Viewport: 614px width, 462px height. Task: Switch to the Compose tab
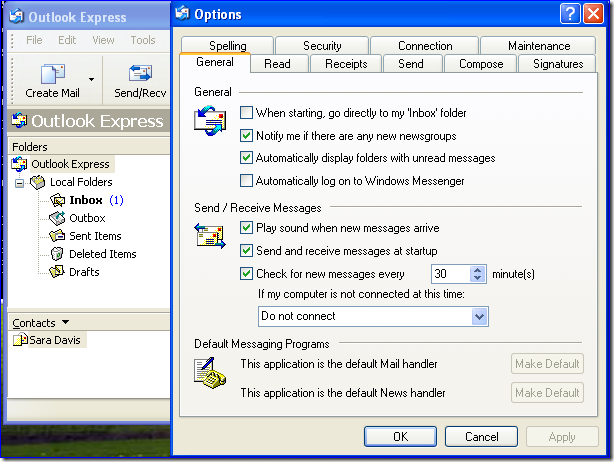point(481,63)
